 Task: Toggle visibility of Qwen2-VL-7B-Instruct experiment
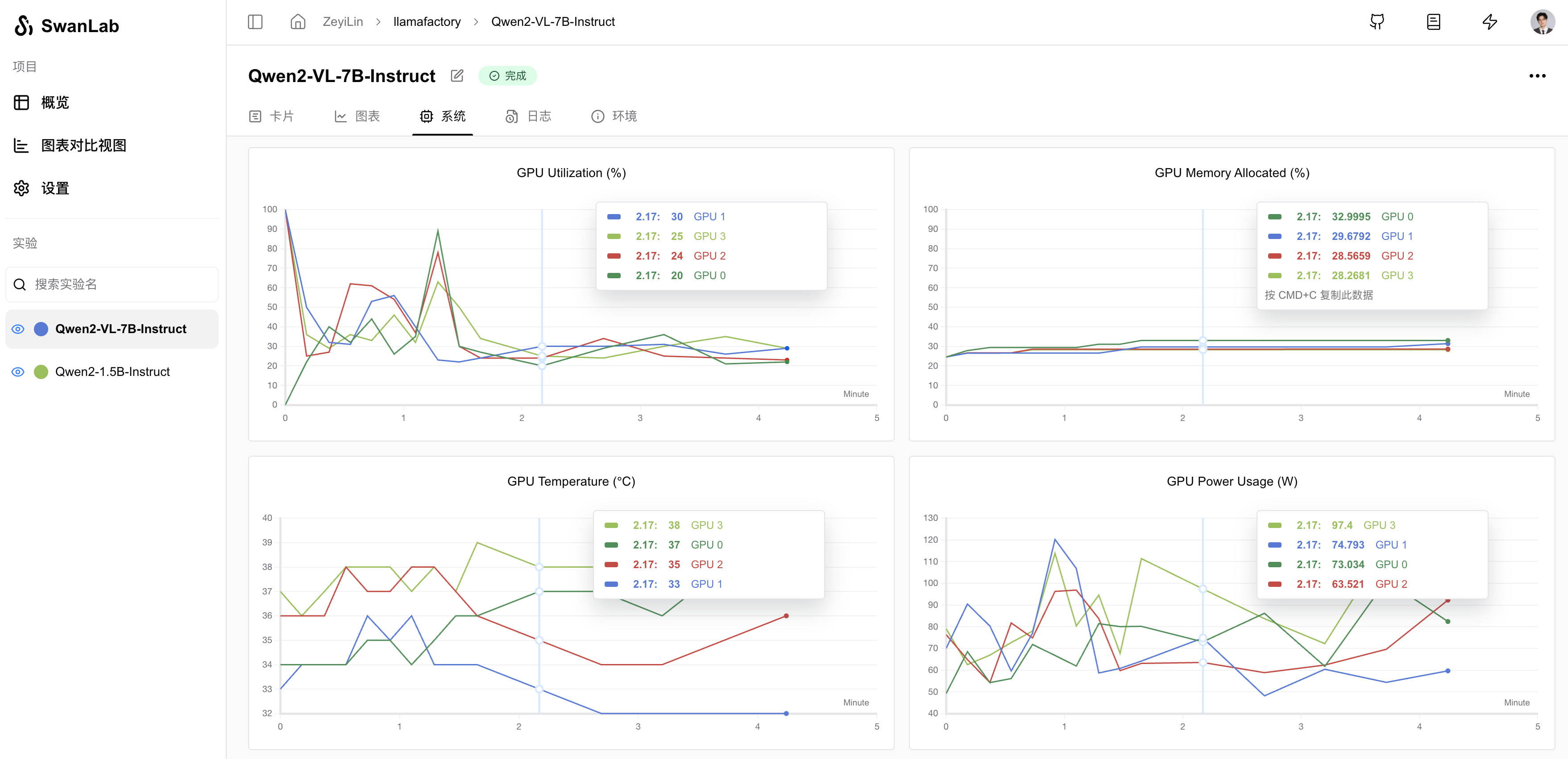pyautogui.click(x=18, y=329)
